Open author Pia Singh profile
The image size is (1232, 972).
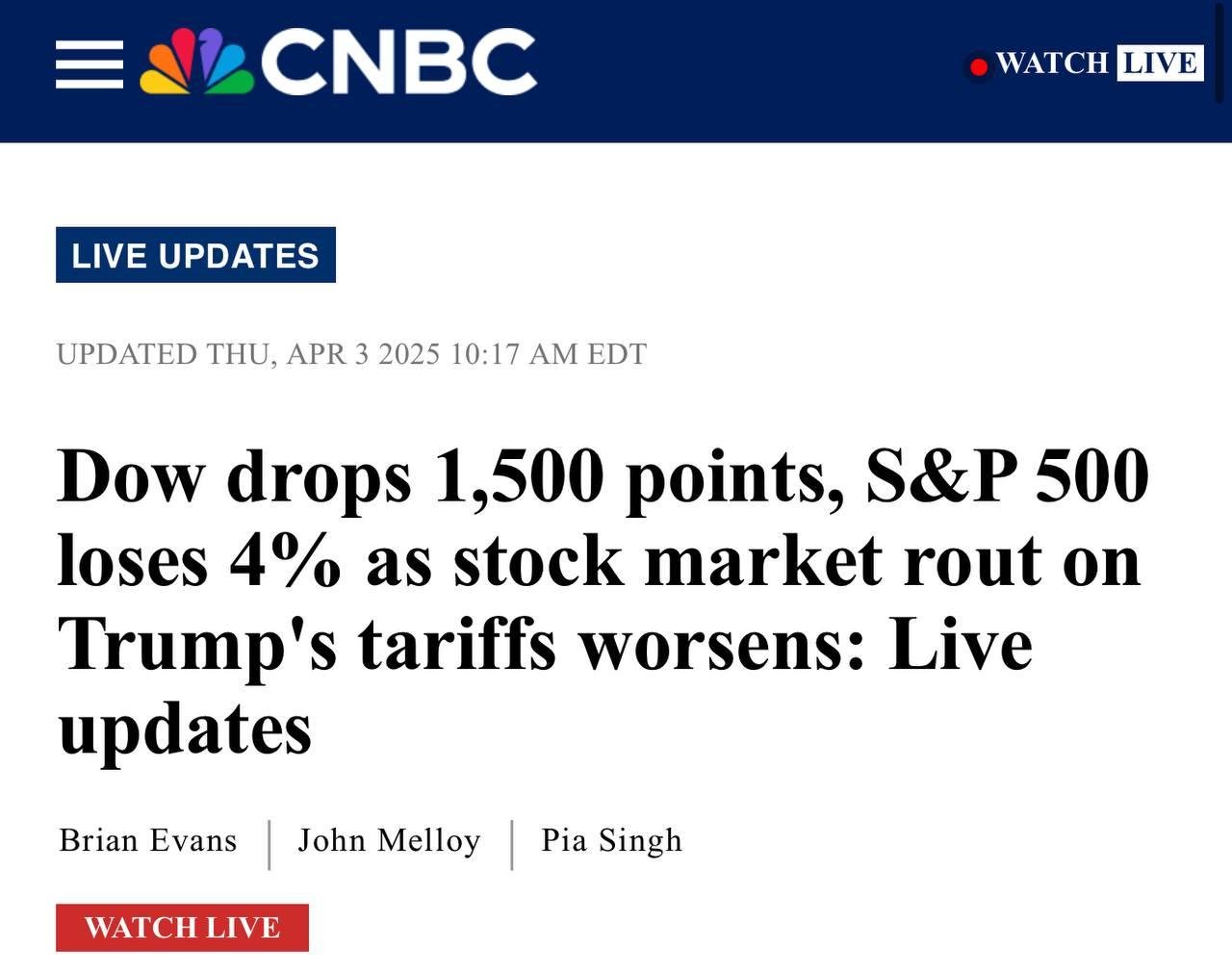tap(611, 840)
